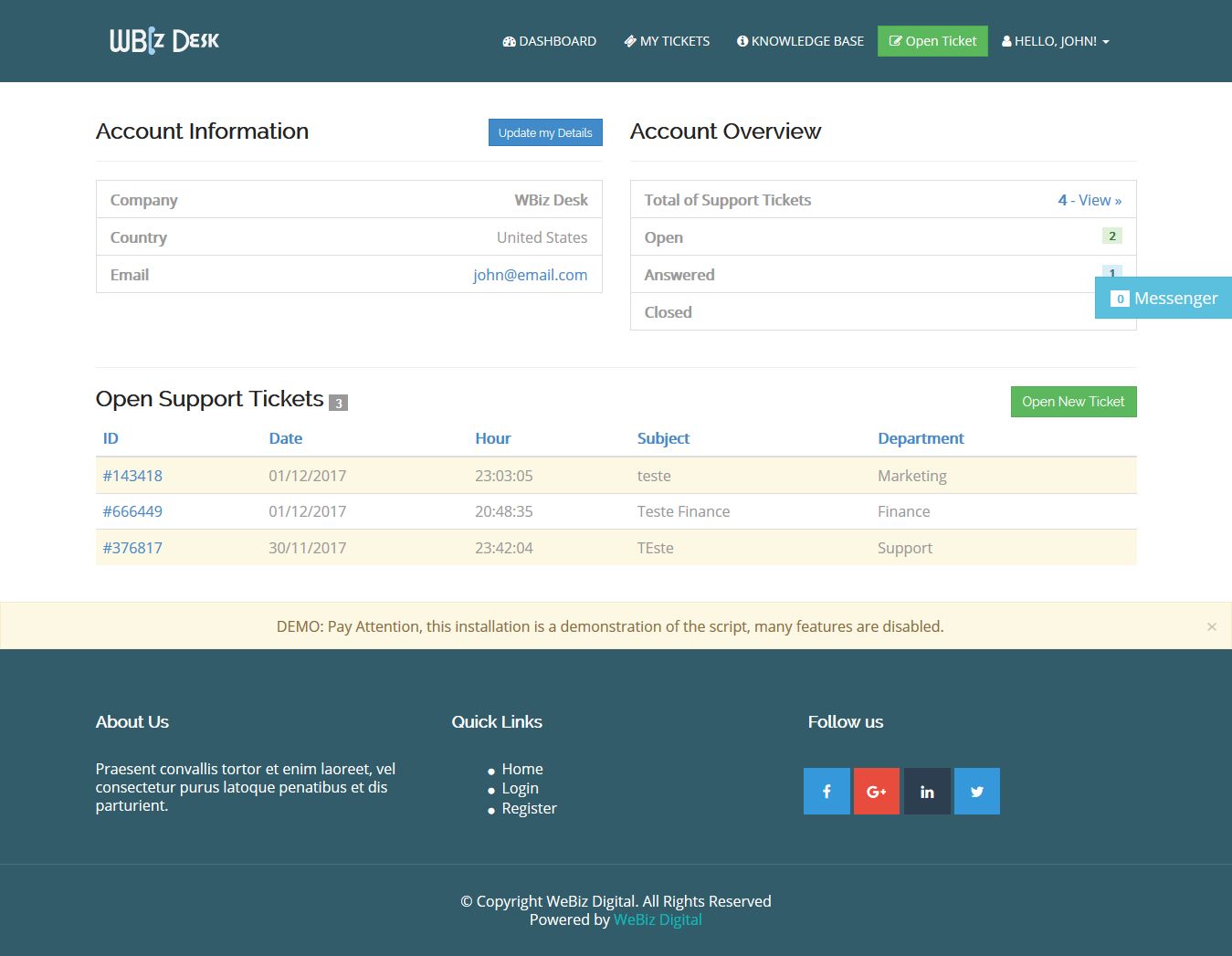This screenshot has width=1232, height=956.
Task: Click the Google Plus icon
Action: [876, 791]
